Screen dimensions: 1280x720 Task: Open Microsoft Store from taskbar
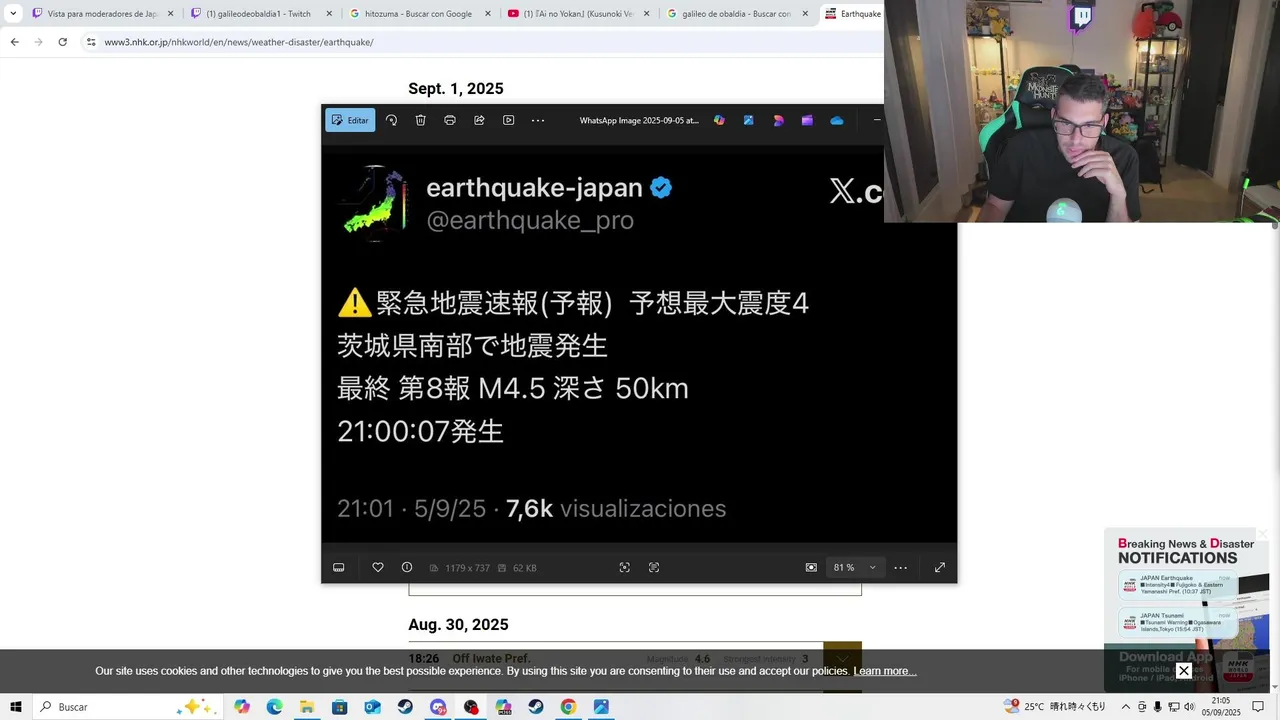point(340,707)
